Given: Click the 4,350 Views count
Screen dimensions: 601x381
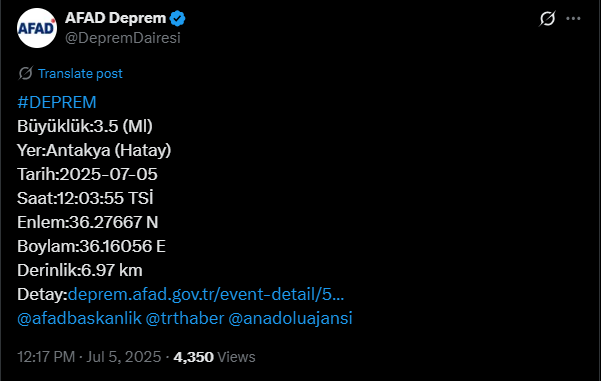Looking at the screenshot, I should click(214, 357).
